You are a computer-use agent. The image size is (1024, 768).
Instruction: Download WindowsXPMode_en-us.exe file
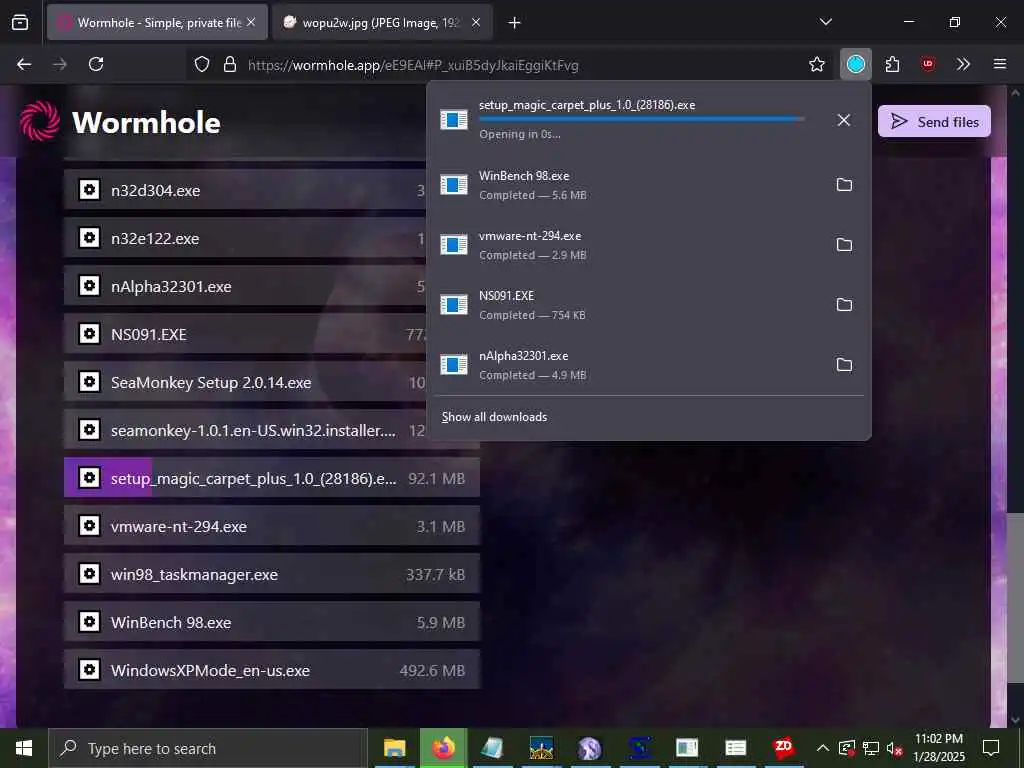pos(272,670)
